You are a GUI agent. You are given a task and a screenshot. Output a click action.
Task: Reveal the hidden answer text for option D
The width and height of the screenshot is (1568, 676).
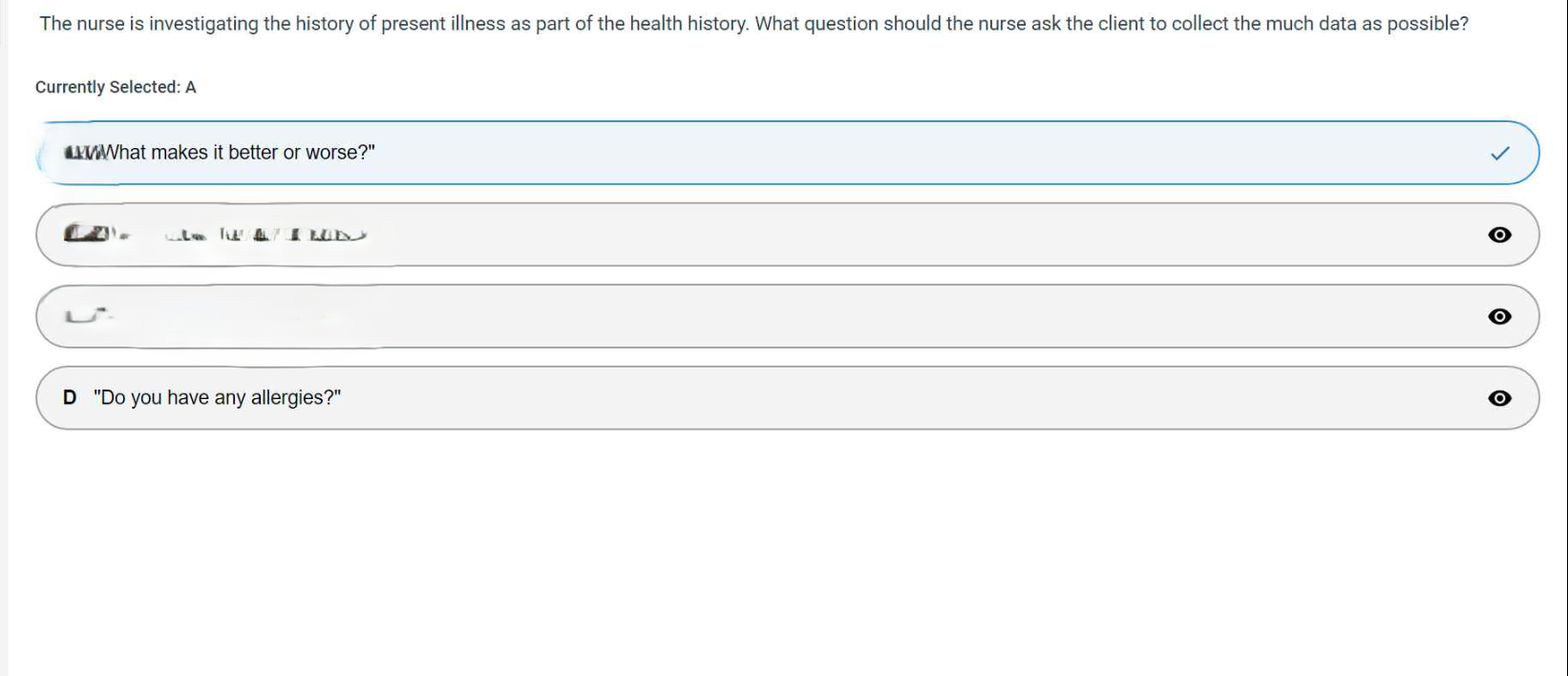(x=1500, y=397)
